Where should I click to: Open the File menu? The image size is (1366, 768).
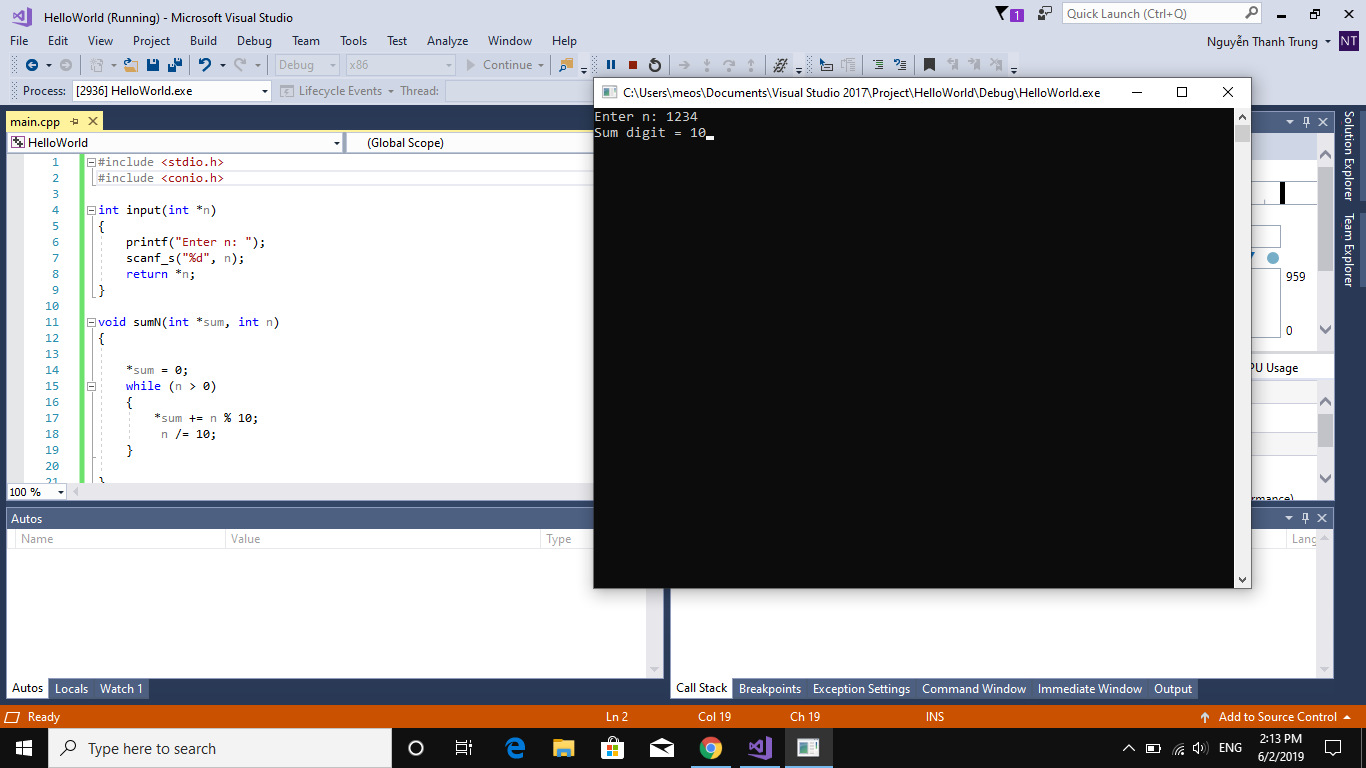click(19, 41)
